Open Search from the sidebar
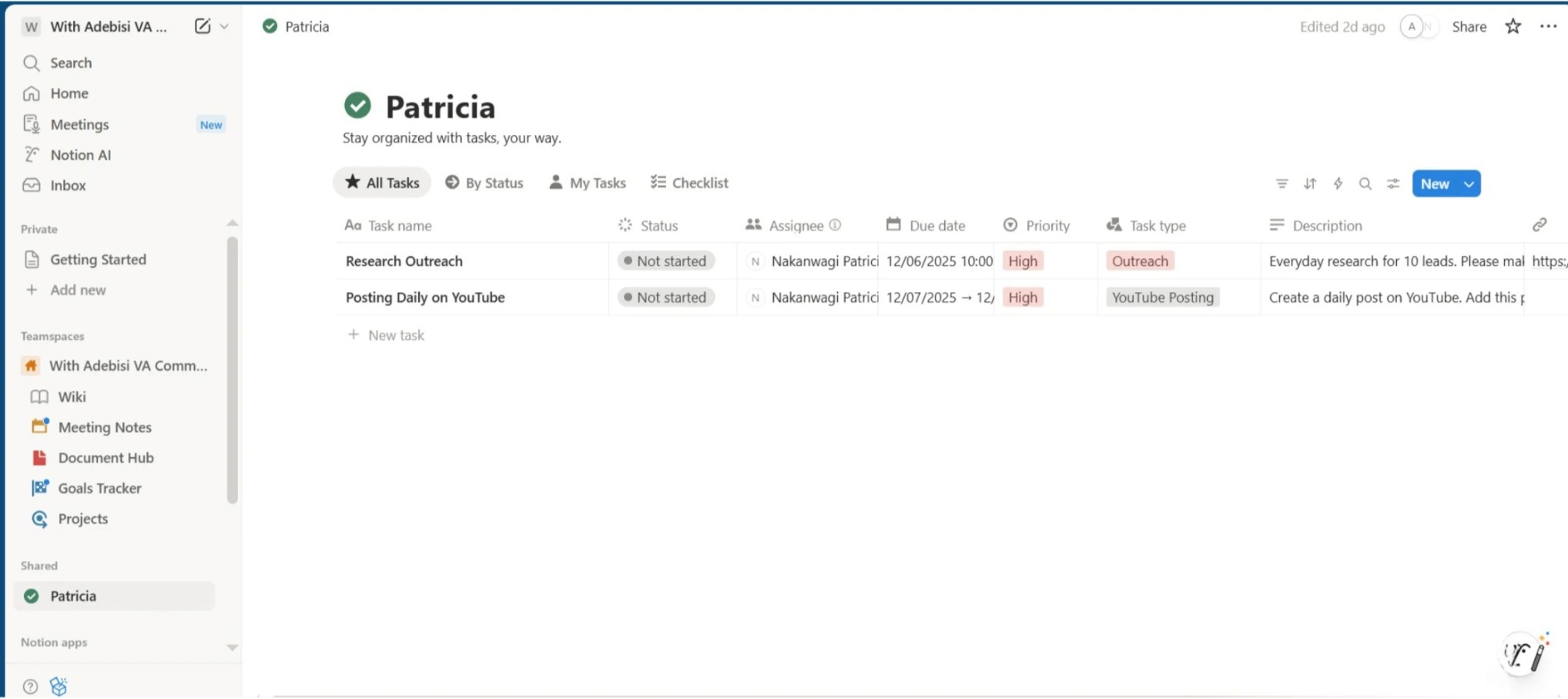1568x699 pixels. pos(70,62)
